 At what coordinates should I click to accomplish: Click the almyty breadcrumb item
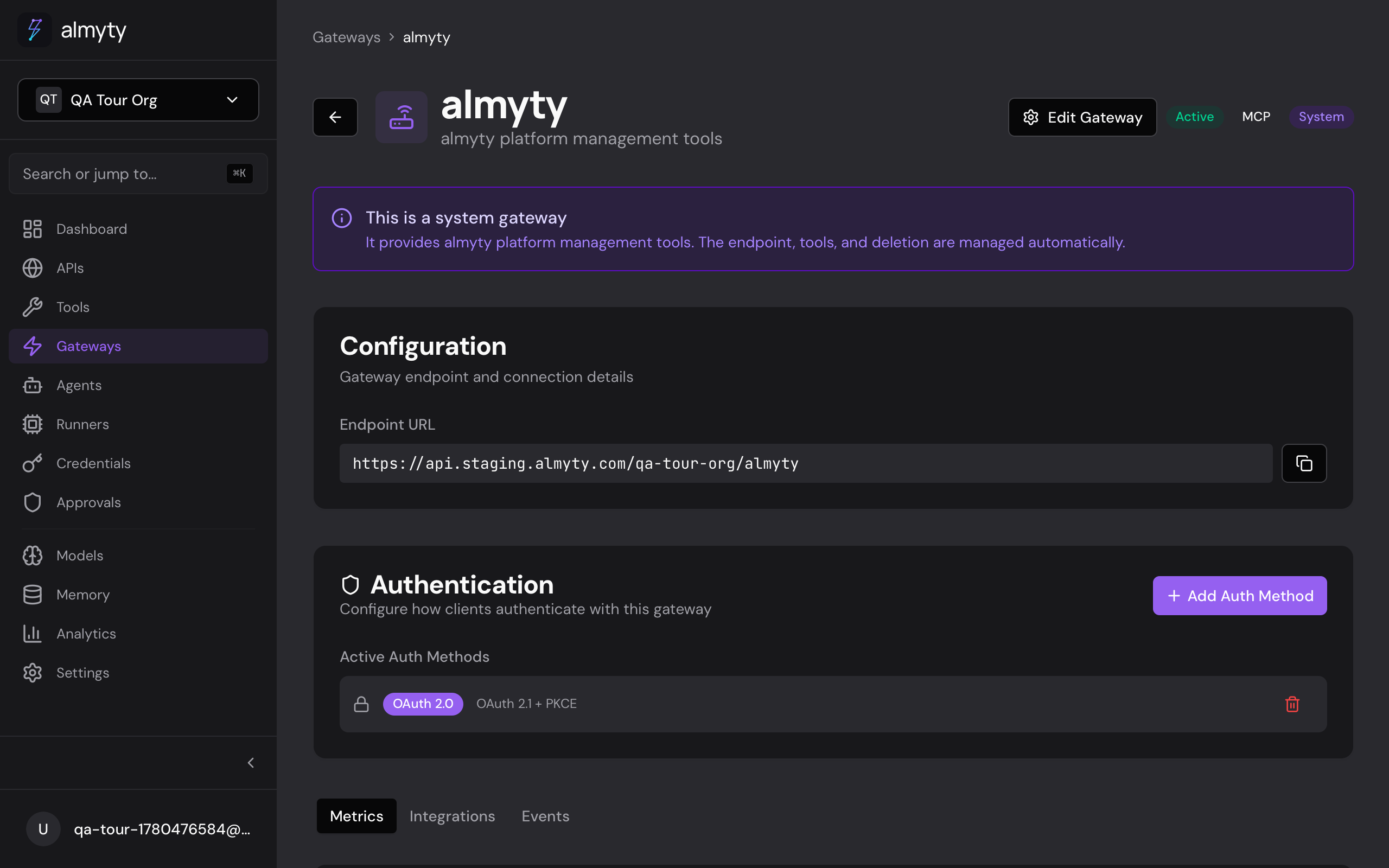coord(426,37)
